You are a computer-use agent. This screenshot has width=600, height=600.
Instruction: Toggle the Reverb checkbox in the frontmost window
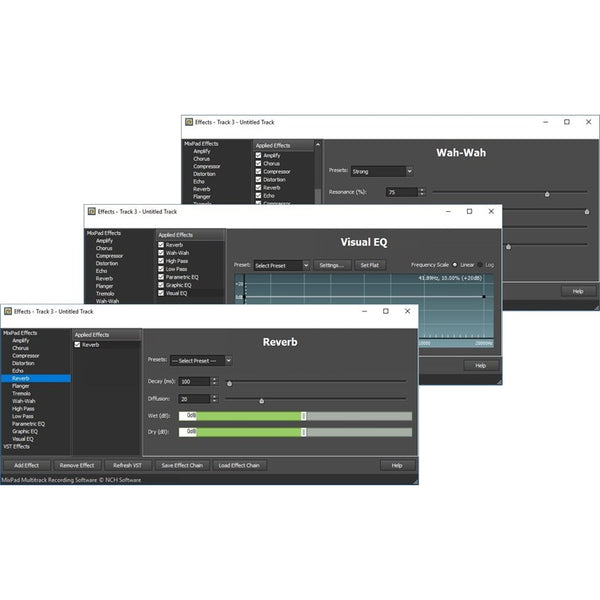click(x=78, y=344)
